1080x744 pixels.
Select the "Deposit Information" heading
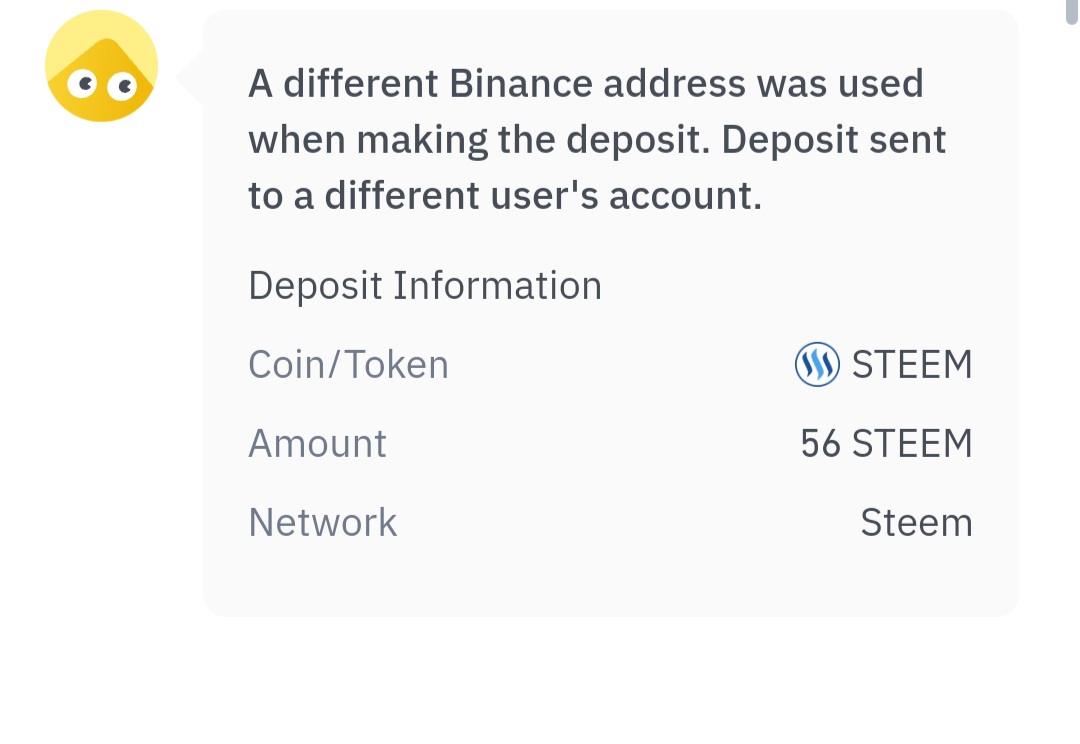click(x=425, y=286)
